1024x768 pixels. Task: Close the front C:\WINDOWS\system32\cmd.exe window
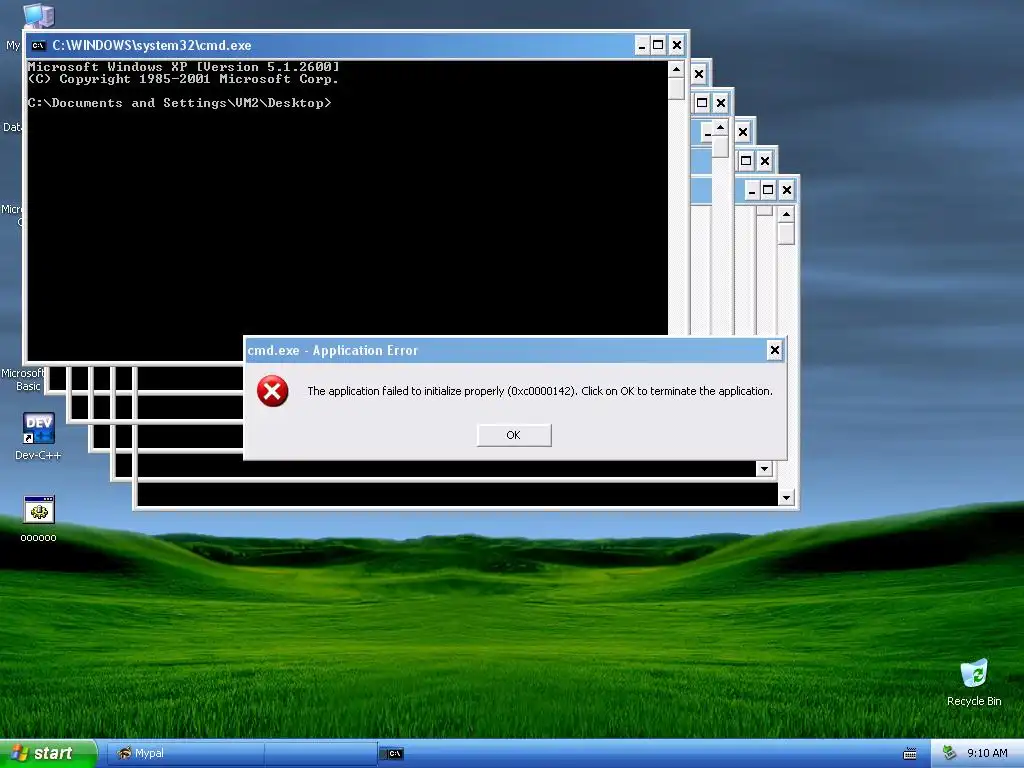click(677, 45)
